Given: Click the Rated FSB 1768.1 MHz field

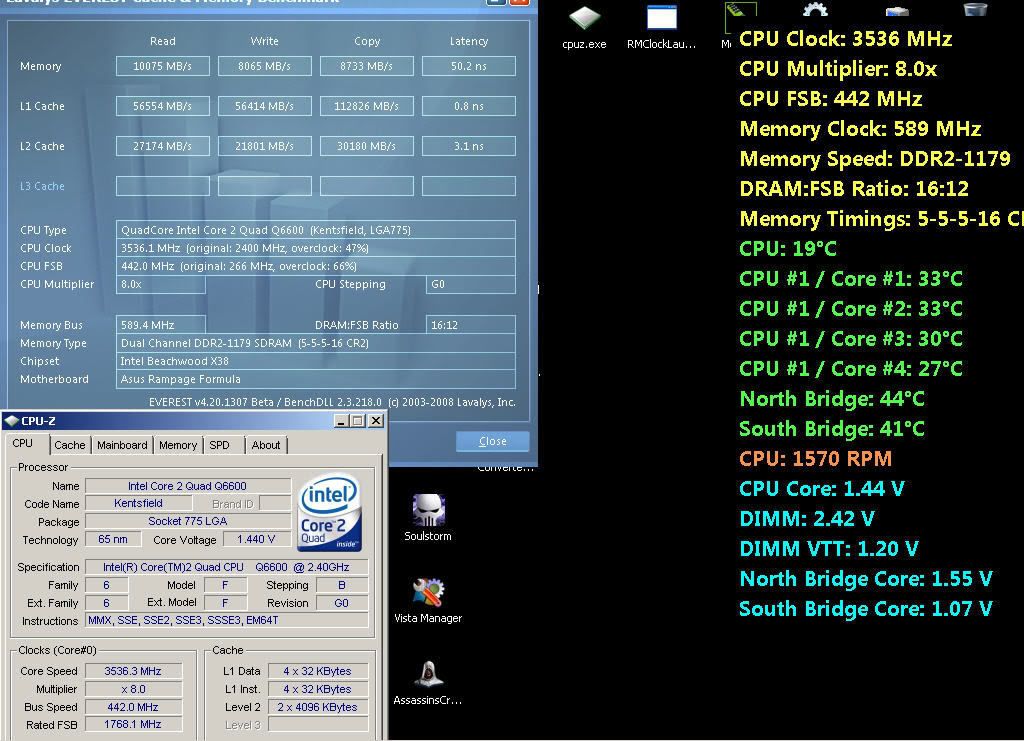Looking at the screenshot, I should click(133, 725).
